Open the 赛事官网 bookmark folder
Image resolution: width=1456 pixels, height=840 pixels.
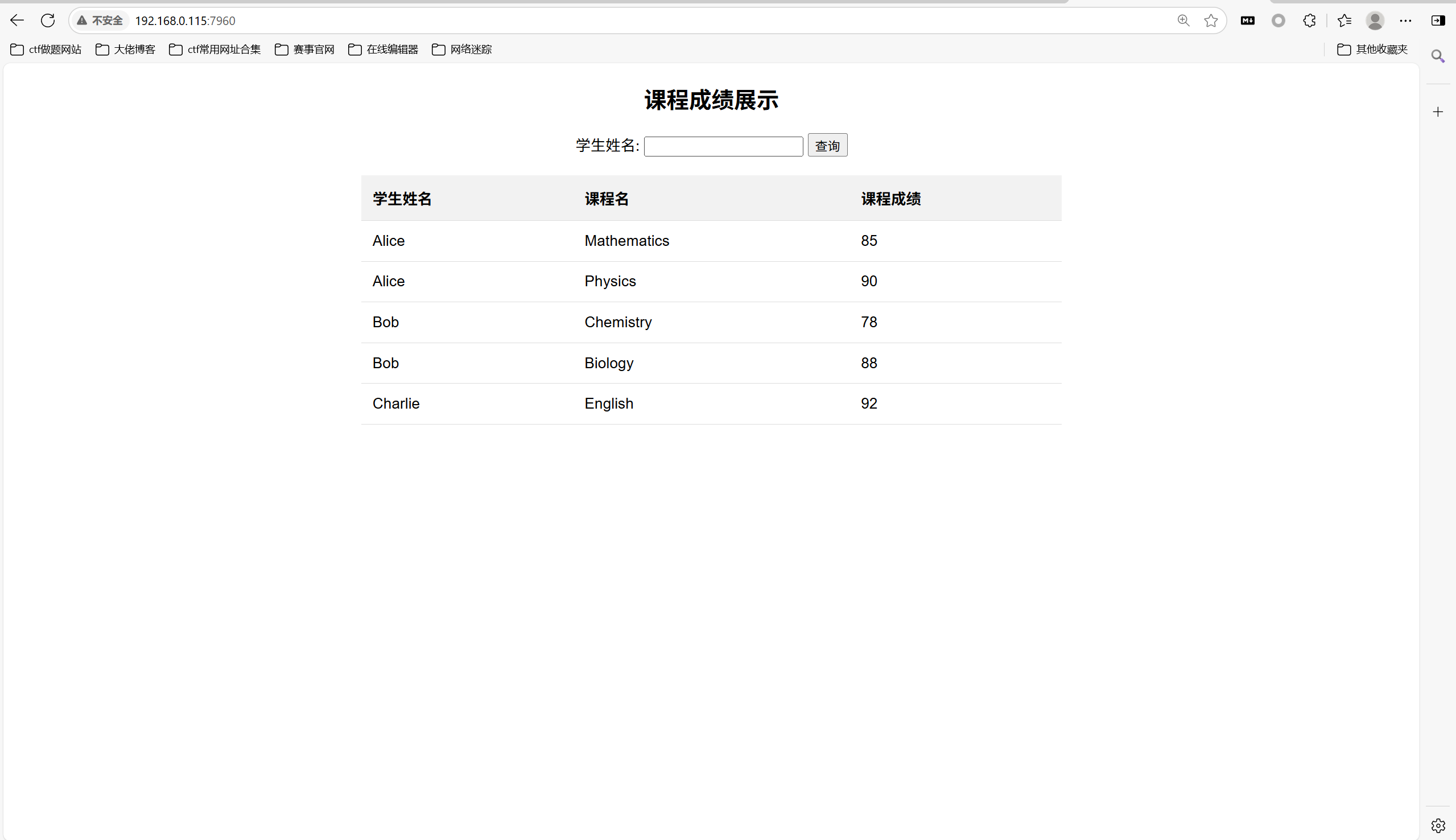coord(304,50)
